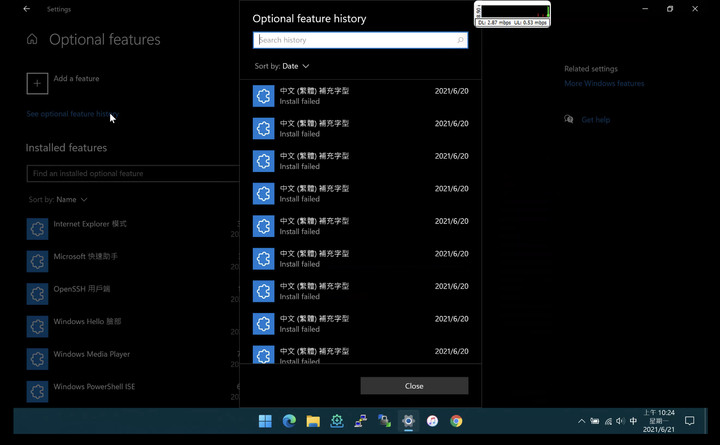Screen dimensions: 720x445
Task: Select Windows PowerShell ISE feature icon
Action: [x=37, y=392]
